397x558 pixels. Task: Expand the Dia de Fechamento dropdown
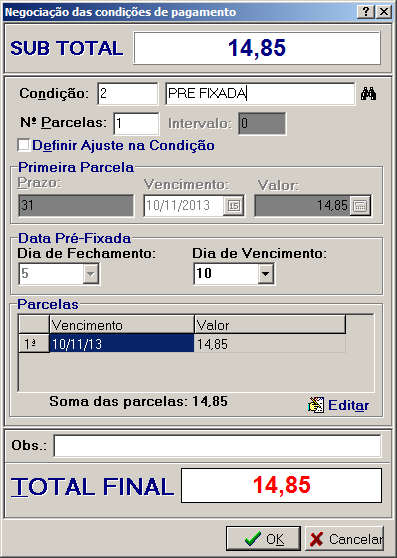pyautogui.click(x=91, y=274)
